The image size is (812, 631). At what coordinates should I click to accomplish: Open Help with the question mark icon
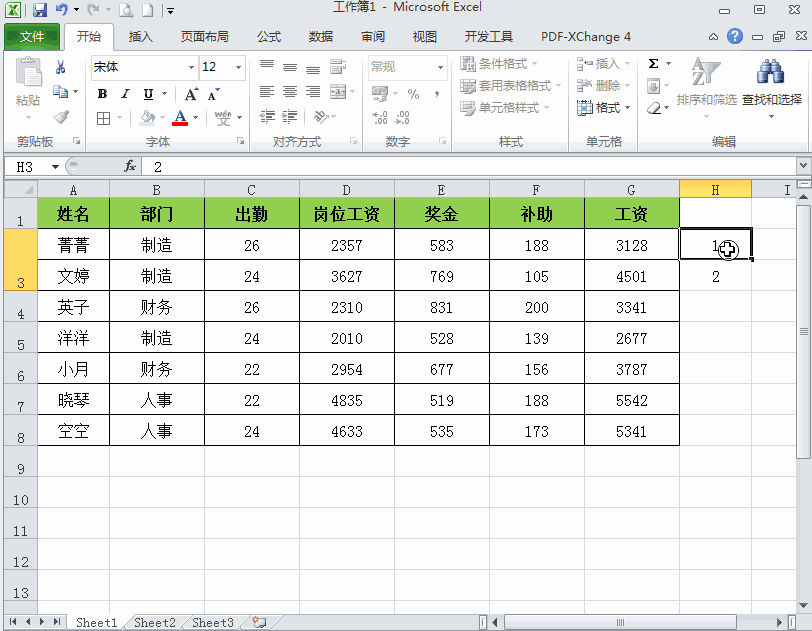pyautogui.click(x=735, y=37)
